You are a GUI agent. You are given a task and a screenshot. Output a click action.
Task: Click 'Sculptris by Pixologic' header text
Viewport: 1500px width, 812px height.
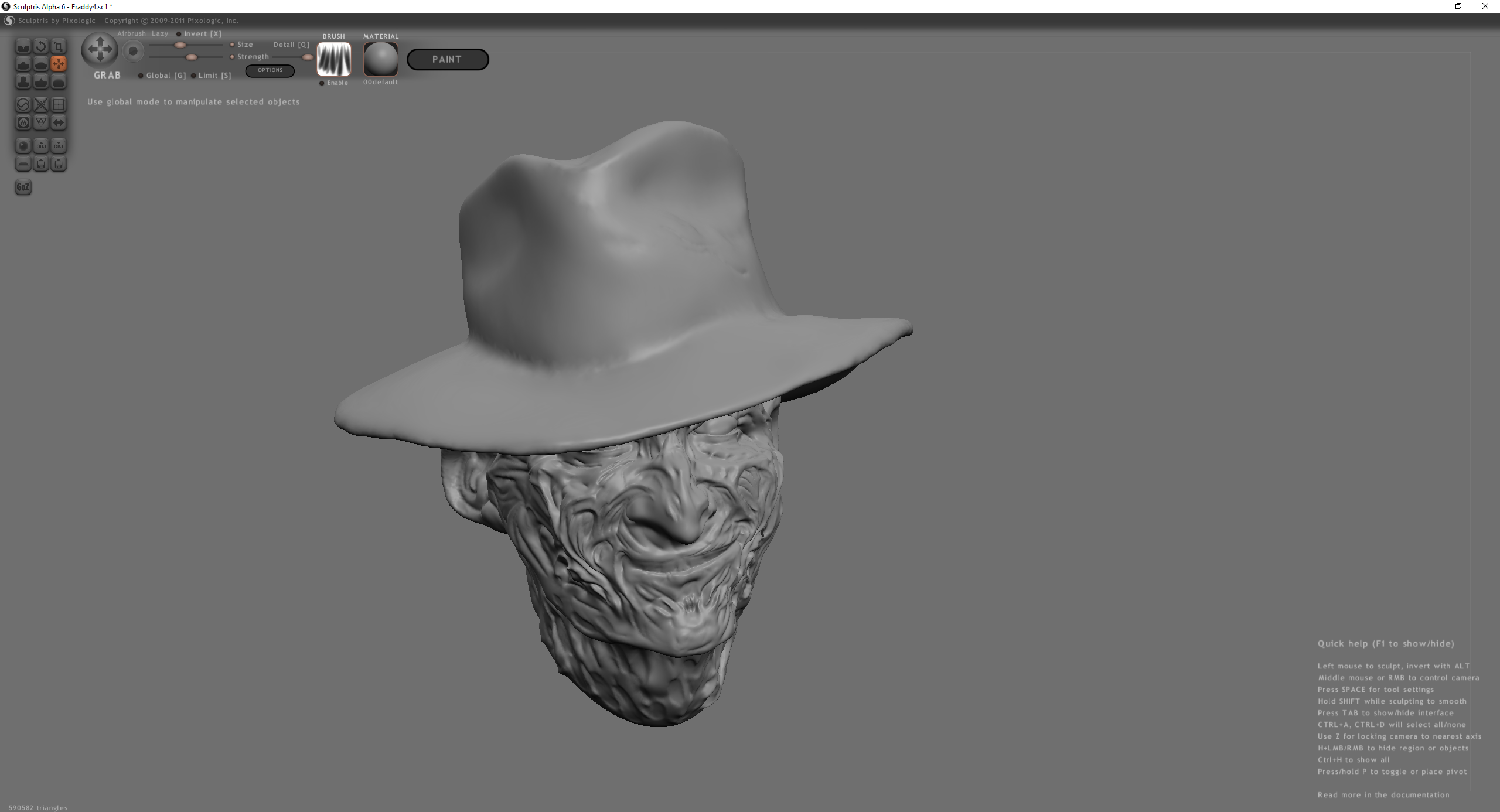click(57, 21)
